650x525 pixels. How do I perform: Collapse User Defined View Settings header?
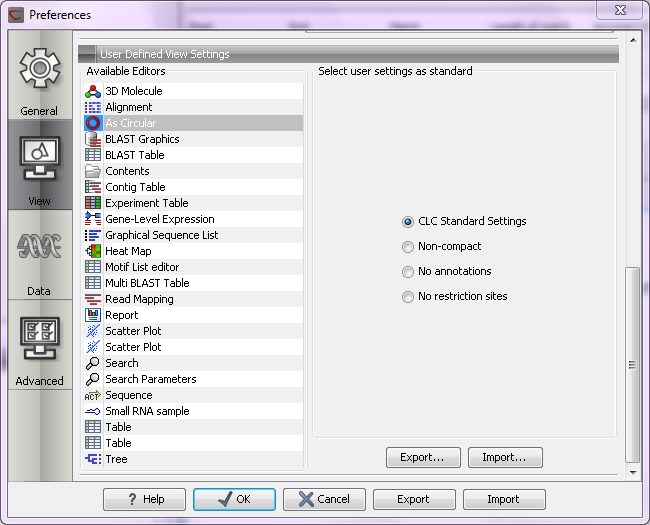coord(87,54)
